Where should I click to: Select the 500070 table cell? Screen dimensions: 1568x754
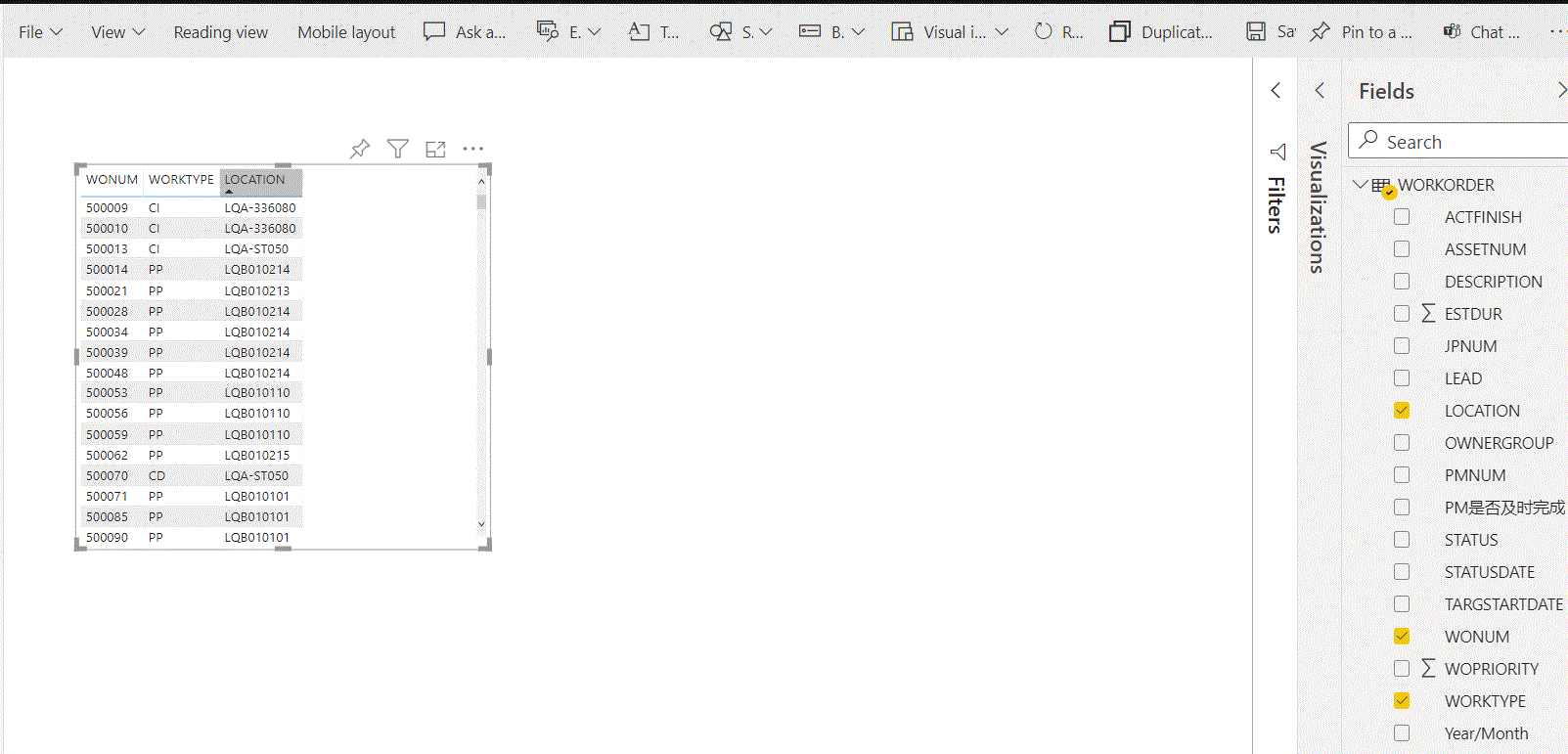(107, 475)
